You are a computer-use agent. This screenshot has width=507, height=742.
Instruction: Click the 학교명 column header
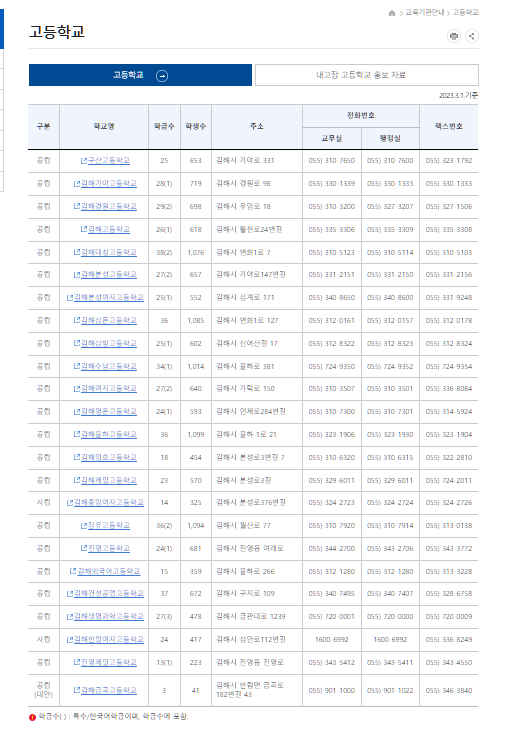point(104,126)
